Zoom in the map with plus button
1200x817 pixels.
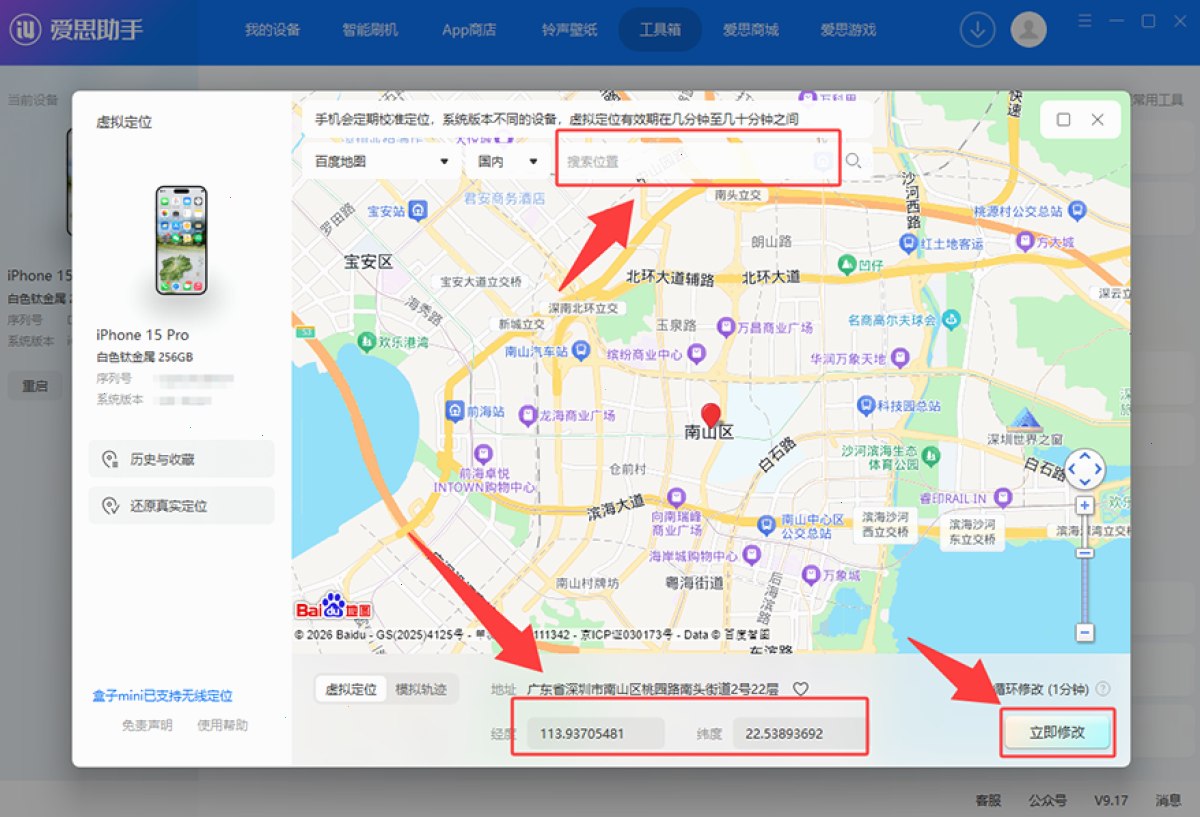1085,506
